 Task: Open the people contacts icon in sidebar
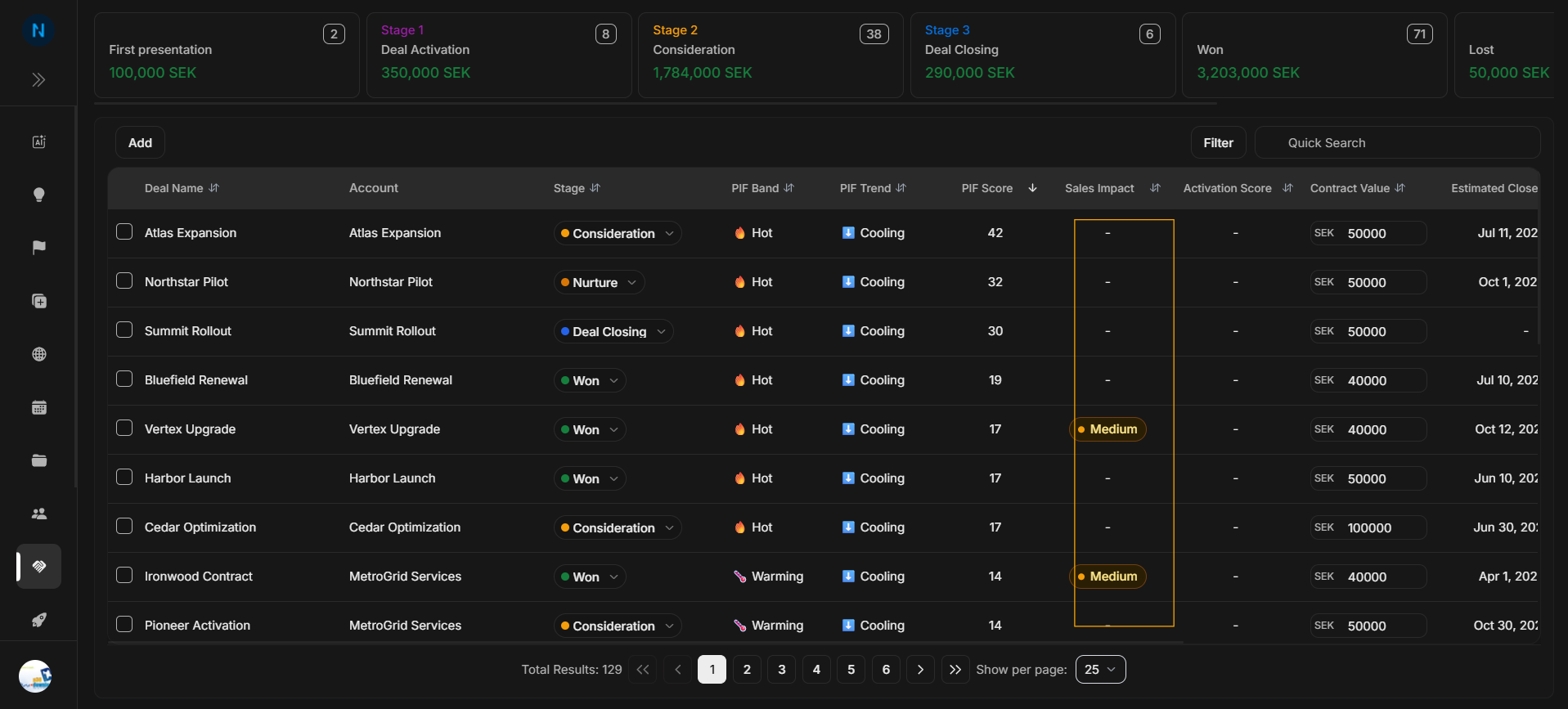(x=38, y=514)
